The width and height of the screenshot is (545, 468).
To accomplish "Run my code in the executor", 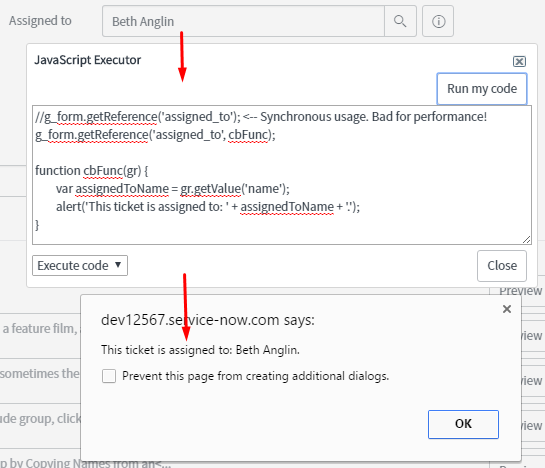I will coord(482,89).
